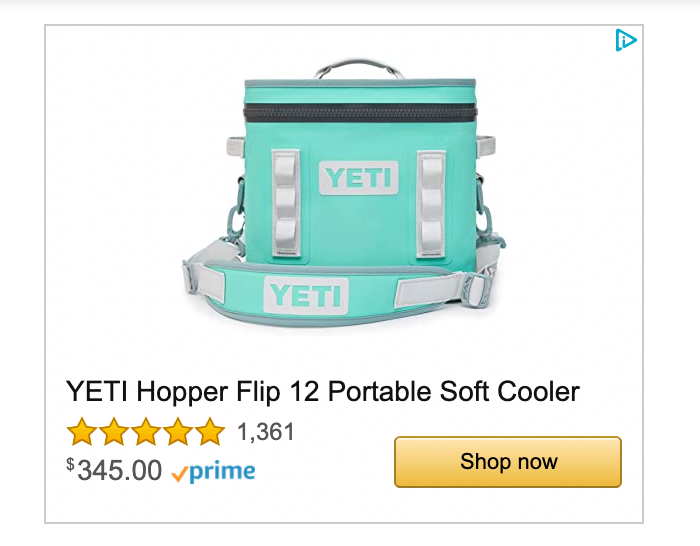
Task: Click the third rating star
Action: coord(145,433)
